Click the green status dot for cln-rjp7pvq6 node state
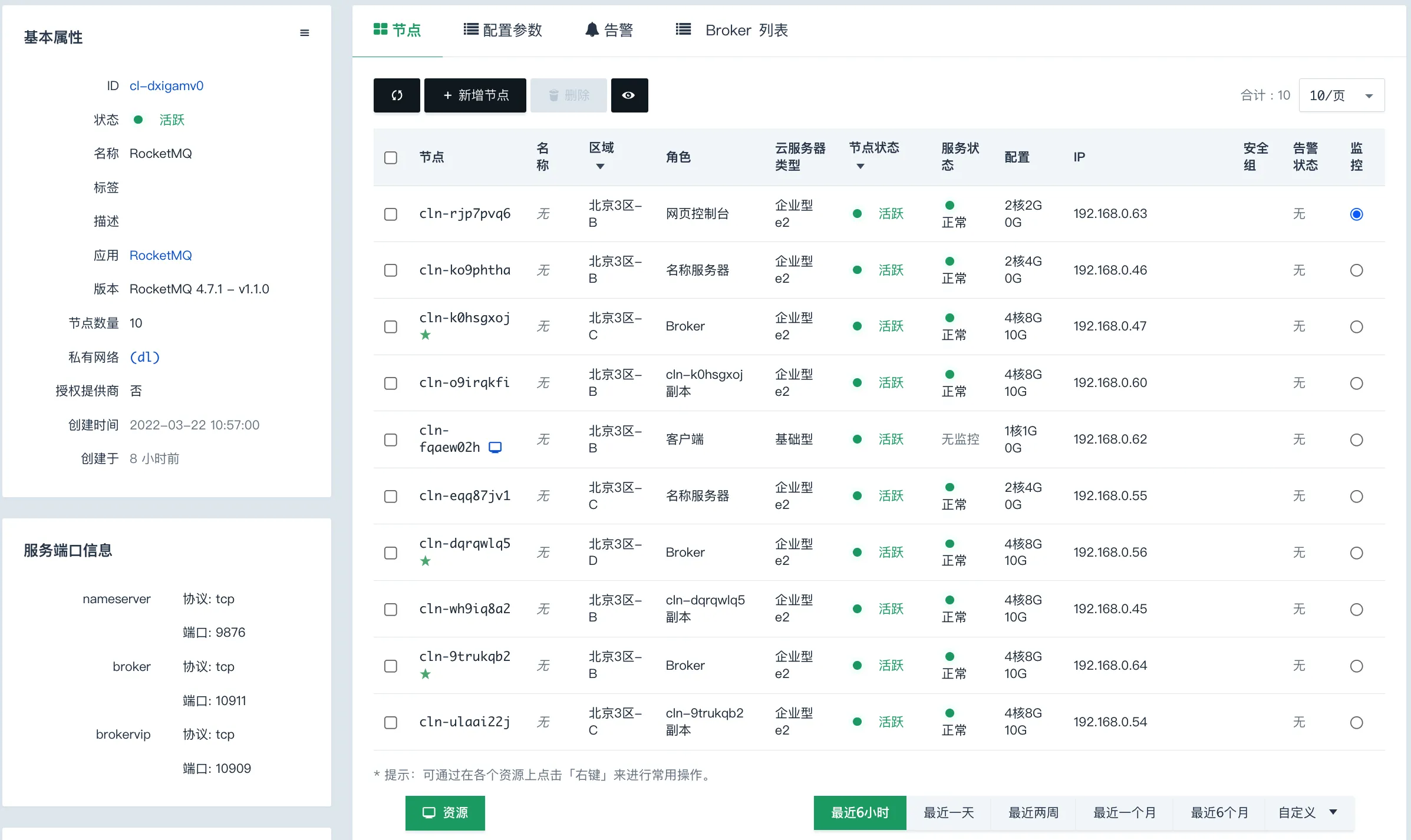The width and height of the screenshot is (1411, 840). (858, 214)
